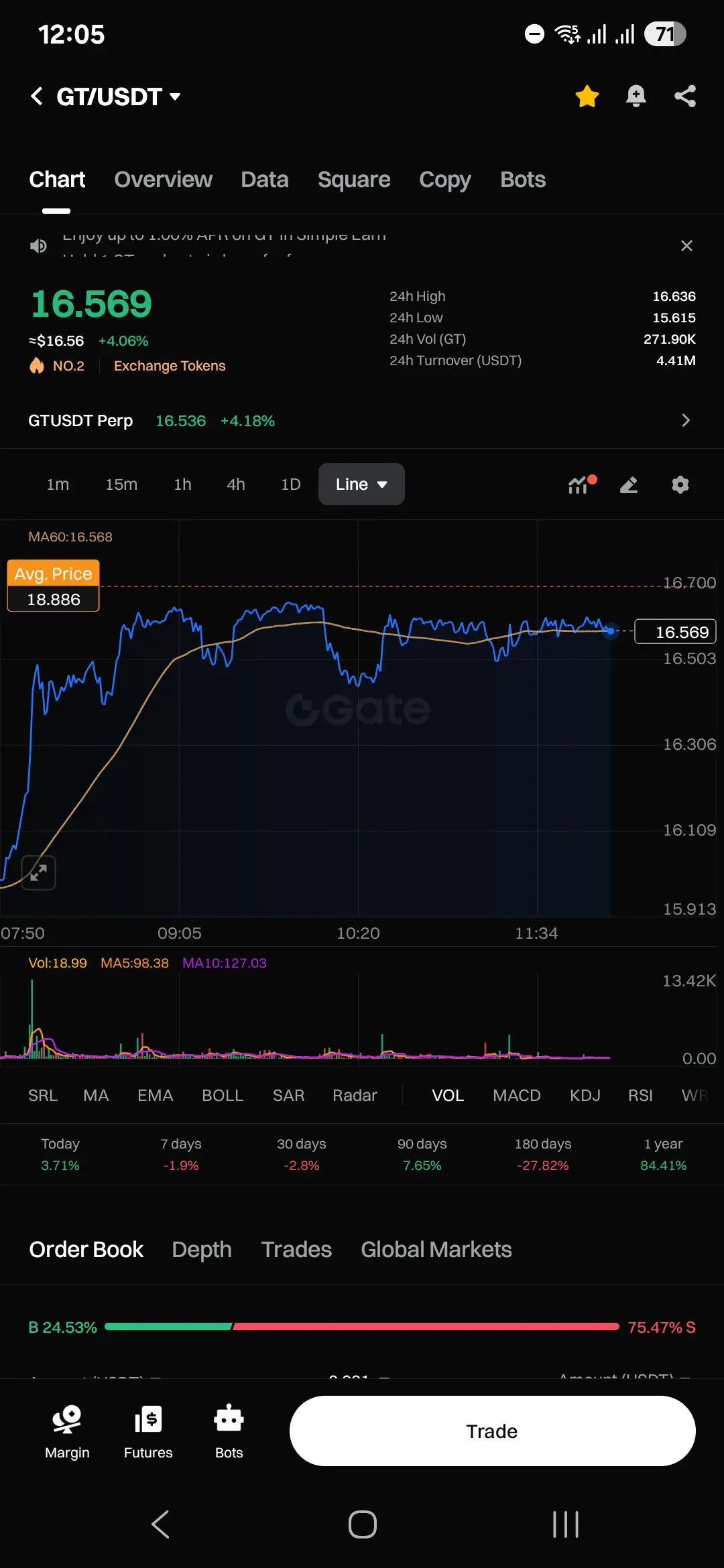This screenshot has height=1568, width=724.
Task: Tap the Today 3.71% performance
Action: tap(60, 1155)
